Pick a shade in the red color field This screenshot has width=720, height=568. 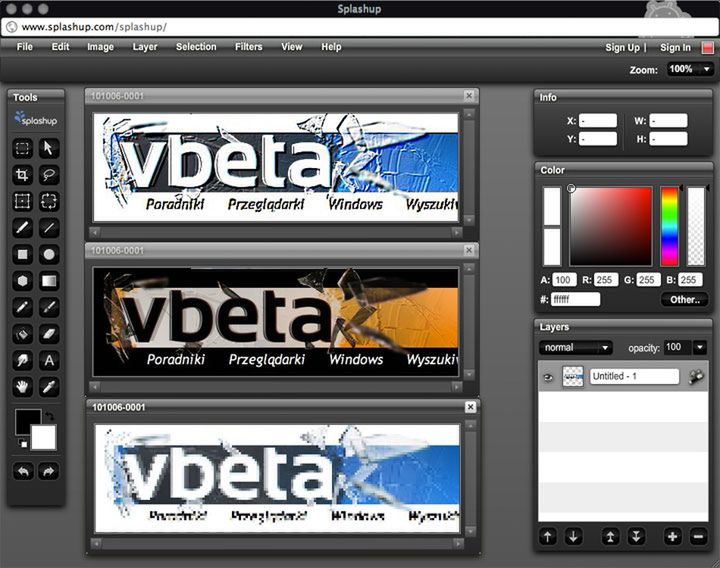[x=611, y=226]
